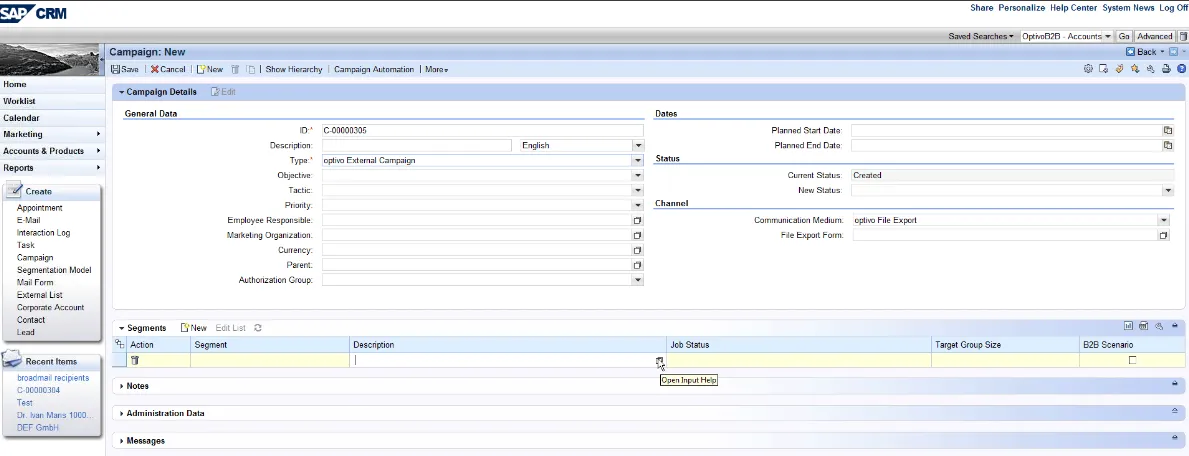Click the tag icon in top-right toolbar
The width and height of the screenshot is (1189, 456).
click(1119, 68)
